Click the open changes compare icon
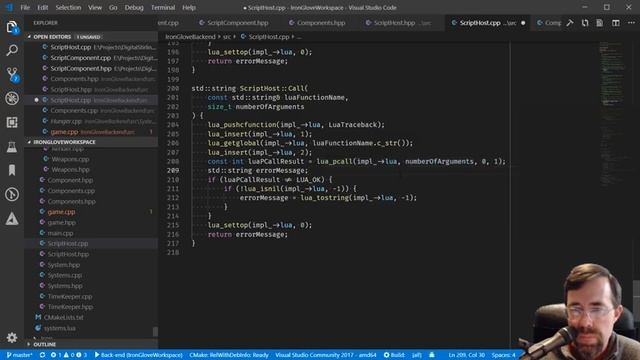 point(585,23)
